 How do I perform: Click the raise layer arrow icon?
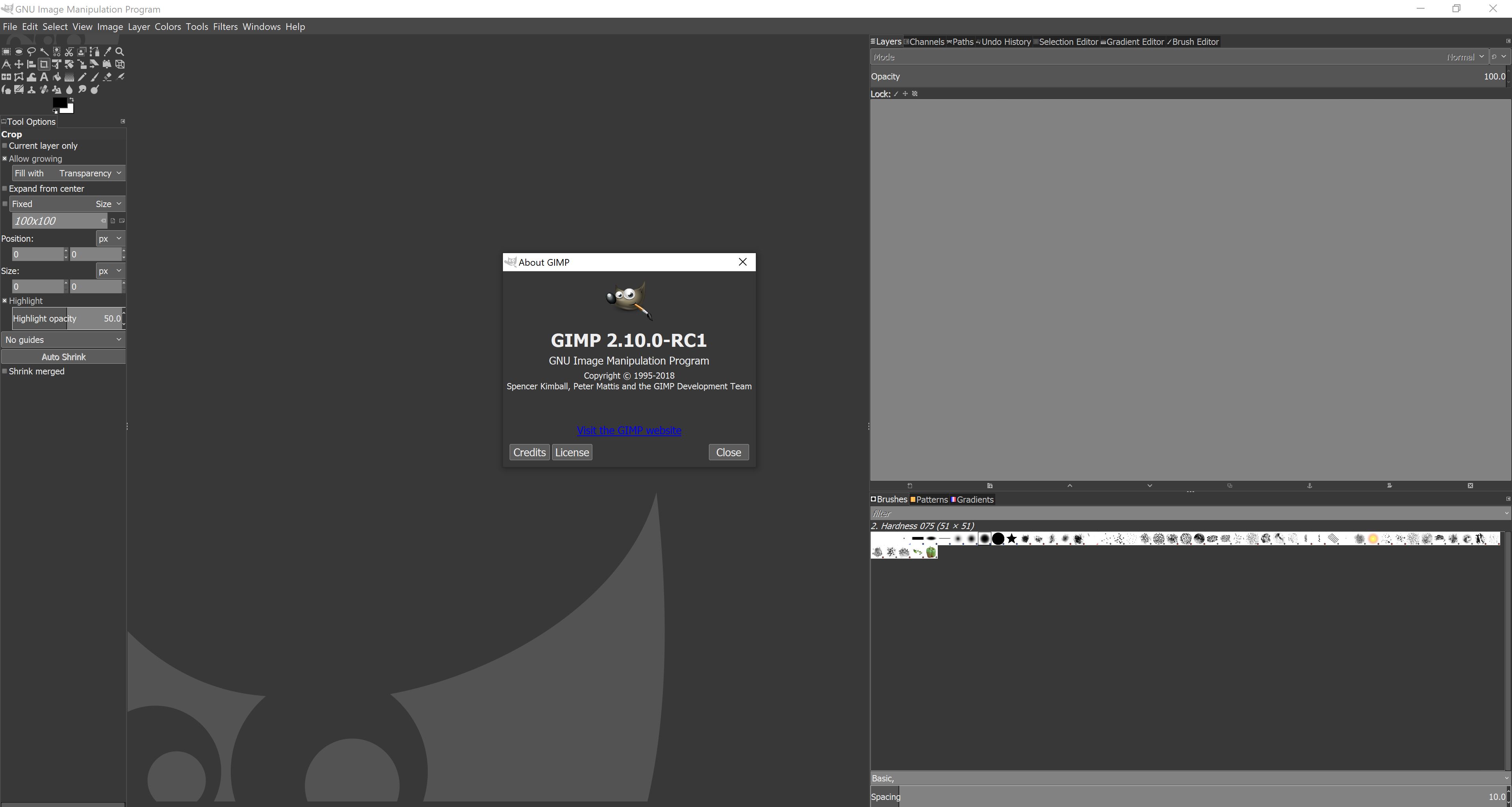pyautogui.click(x=1069, y=486)
